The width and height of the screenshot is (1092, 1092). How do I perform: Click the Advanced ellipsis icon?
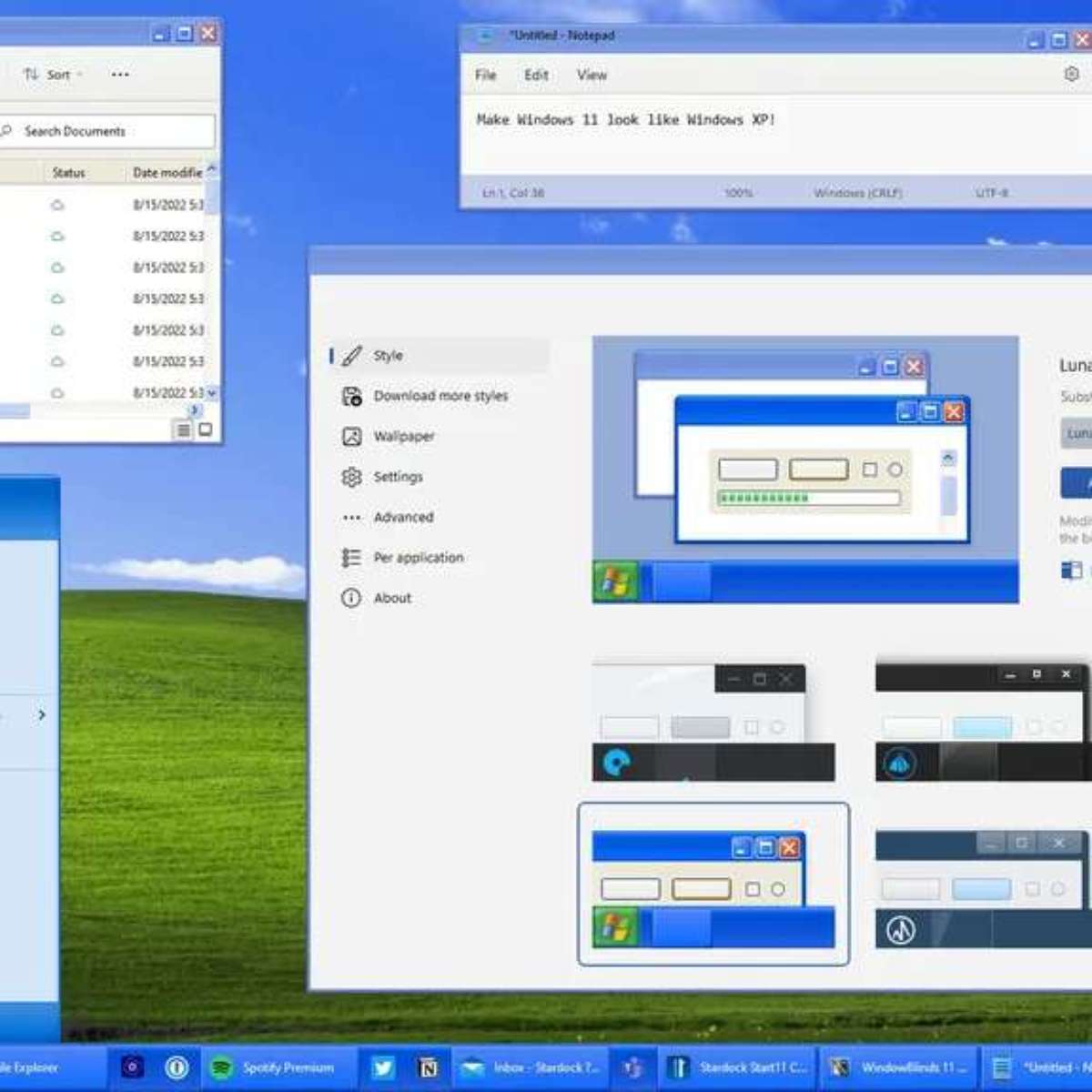click(350, 517)
